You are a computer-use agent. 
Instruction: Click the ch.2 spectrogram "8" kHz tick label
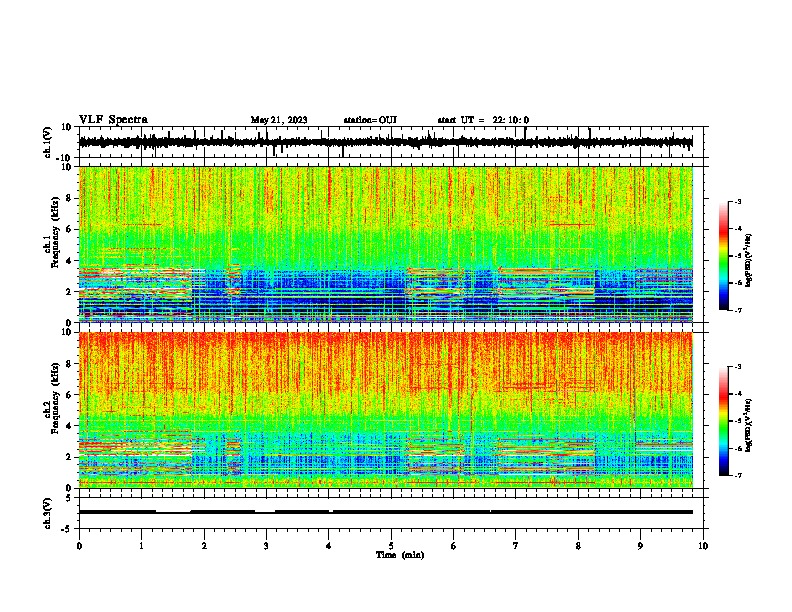pos(69,364)
